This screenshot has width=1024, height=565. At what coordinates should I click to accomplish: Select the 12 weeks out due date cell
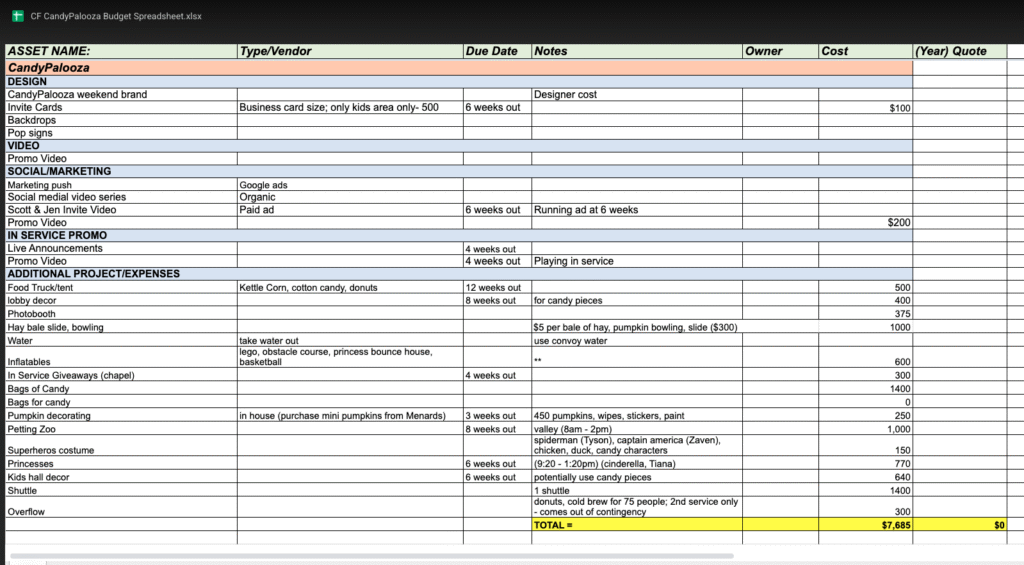tap(498, 287)
